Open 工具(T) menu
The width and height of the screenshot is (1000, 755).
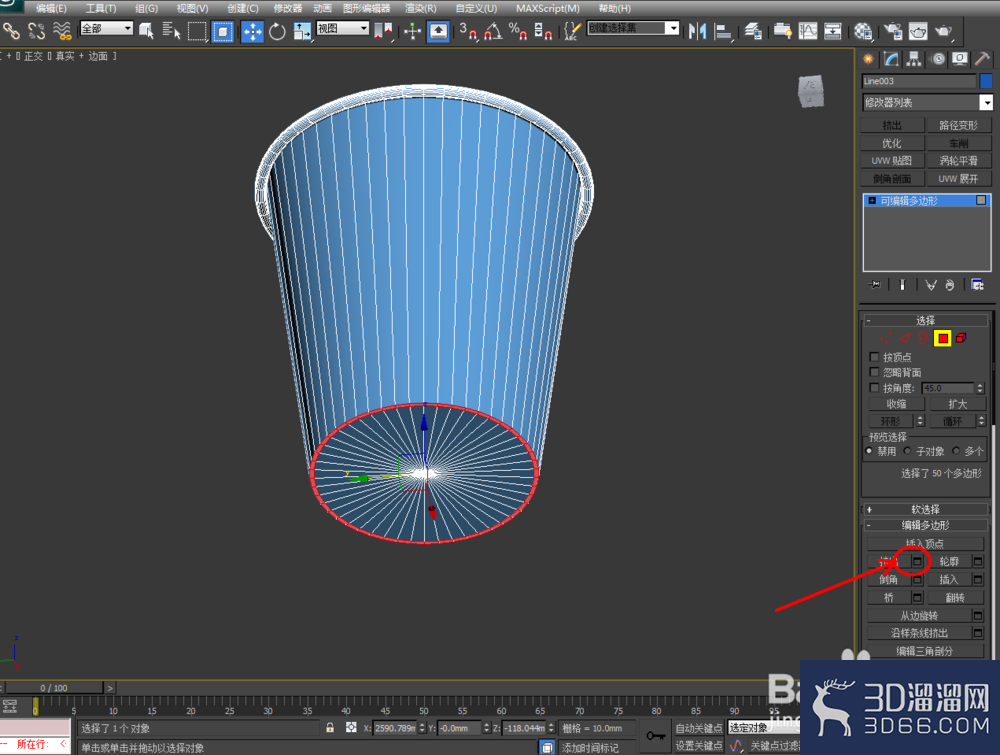coord(101,8)
